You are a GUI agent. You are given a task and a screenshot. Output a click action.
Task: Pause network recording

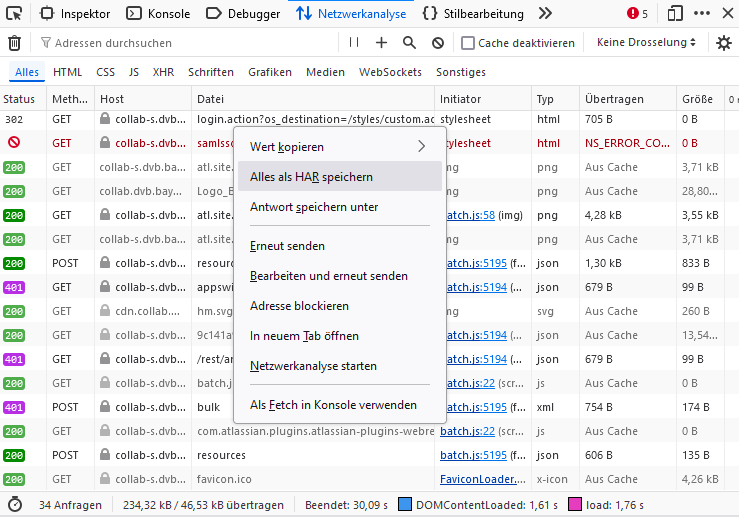coord(353,43)
